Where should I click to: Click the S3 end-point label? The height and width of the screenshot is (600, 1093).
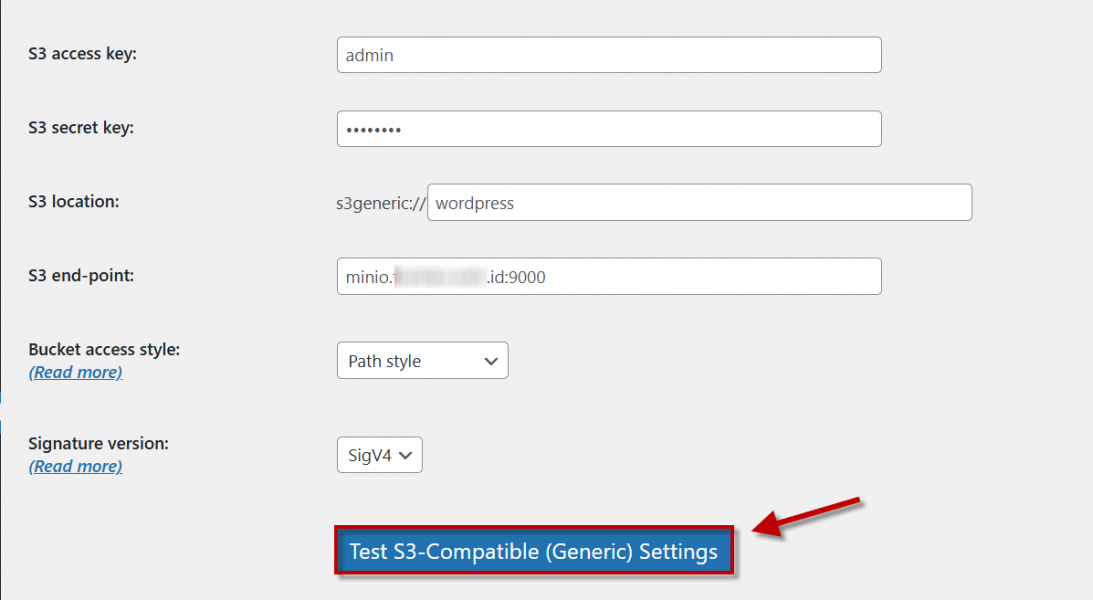(x=81, y=276)
